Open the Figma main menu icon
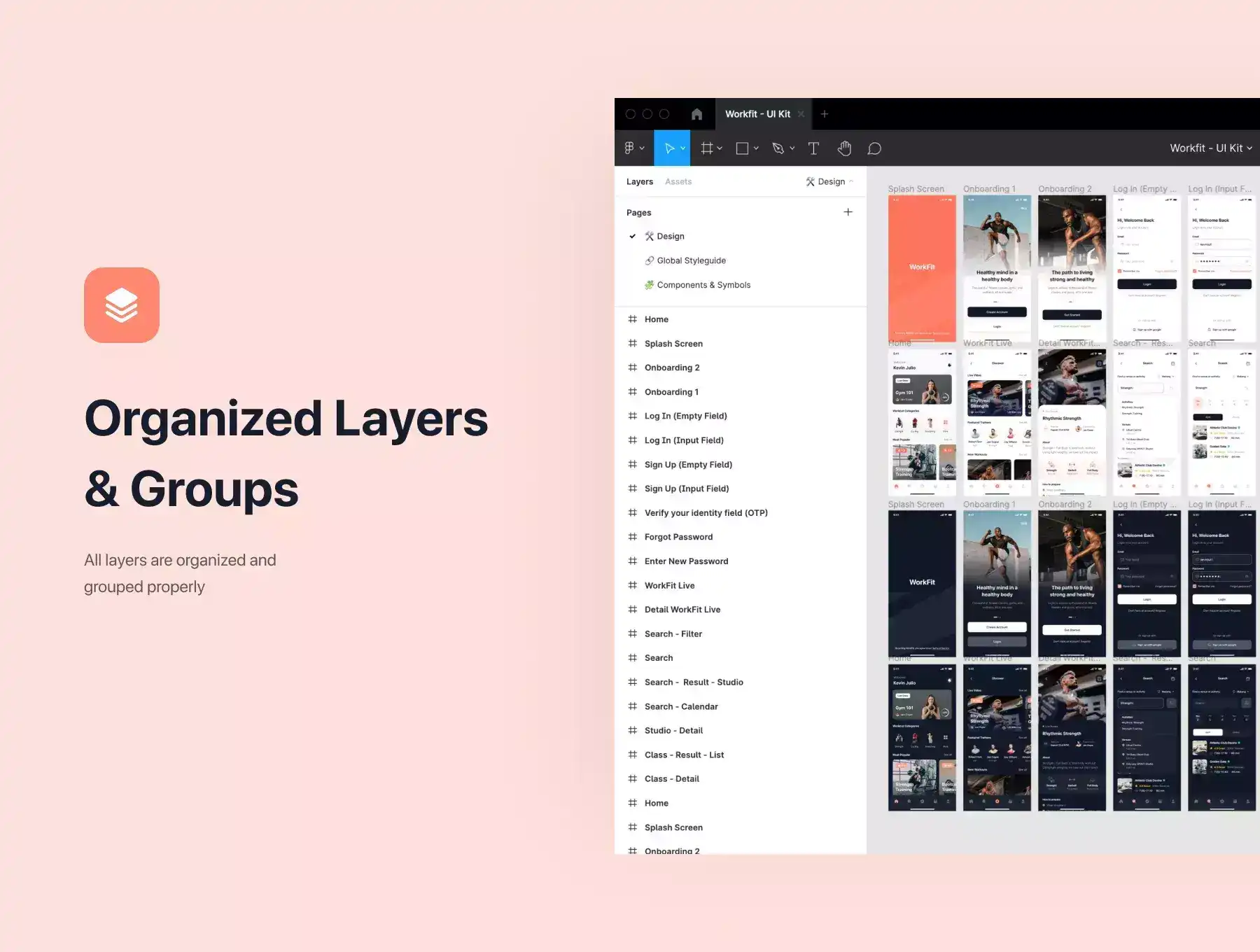Screen dimensions: 1260x952 [629, 148]
